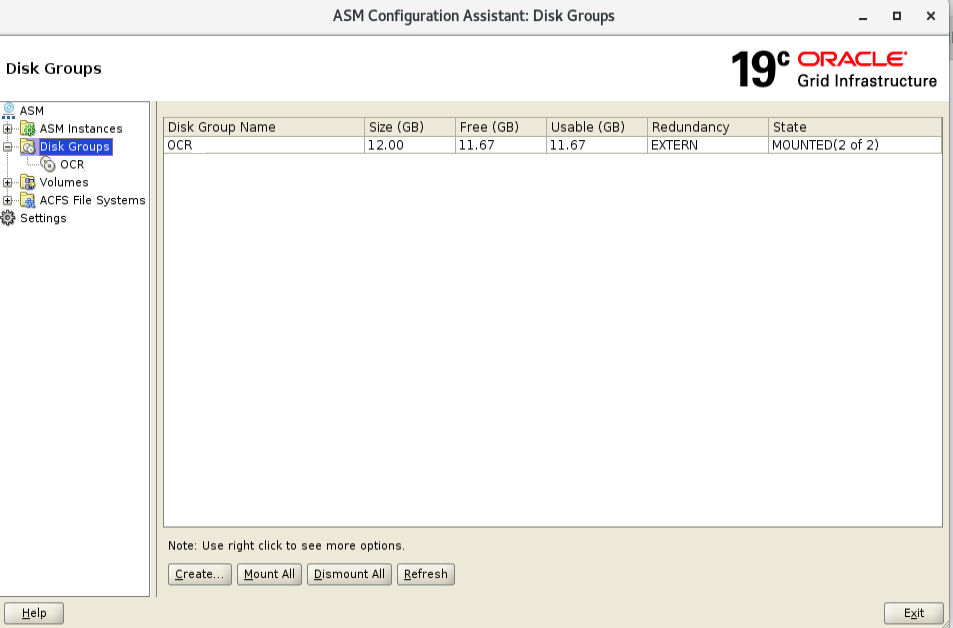Maximize the ASM Configuration Assistant window
The width and height of the screenshot is (953, 628).
[x=896, y=16]
